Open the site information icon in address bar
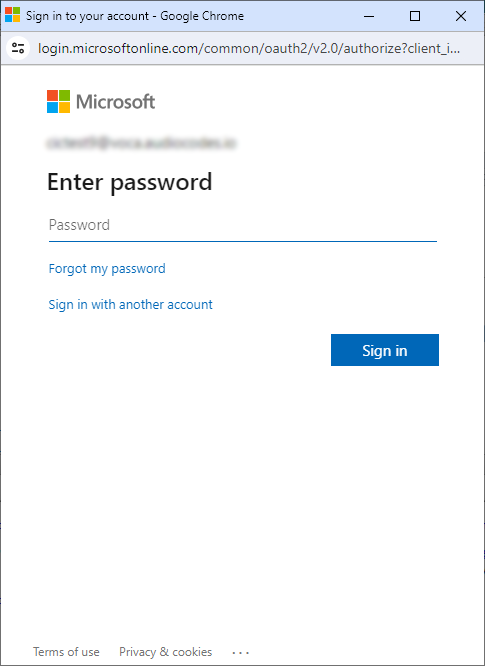Screen dimensions: 485x666 pos(18,48)
